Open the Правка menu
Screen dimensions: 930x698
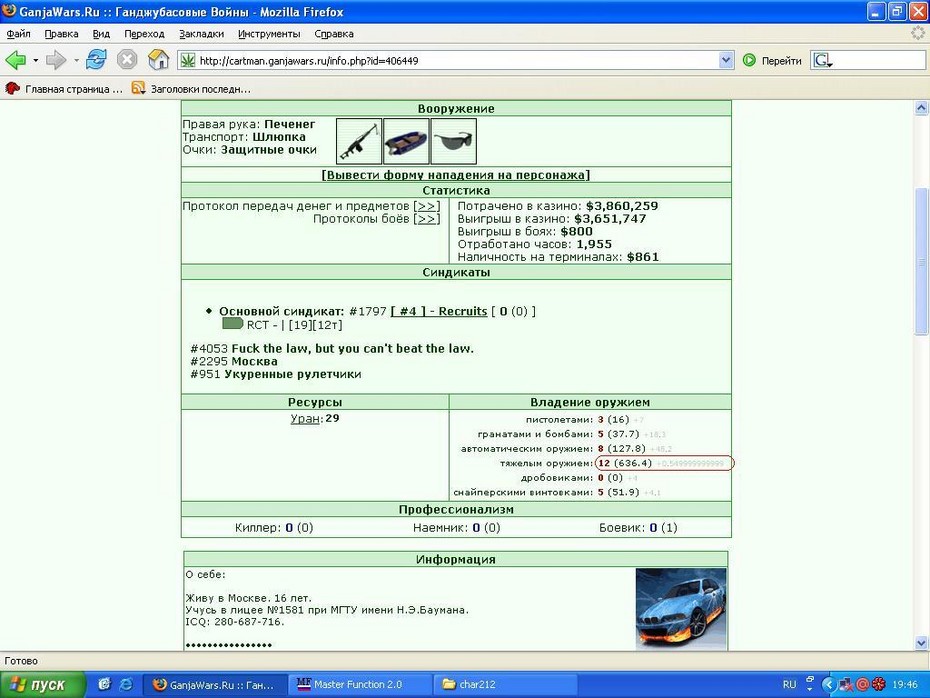pyautogui.click(x=61, y=34)
